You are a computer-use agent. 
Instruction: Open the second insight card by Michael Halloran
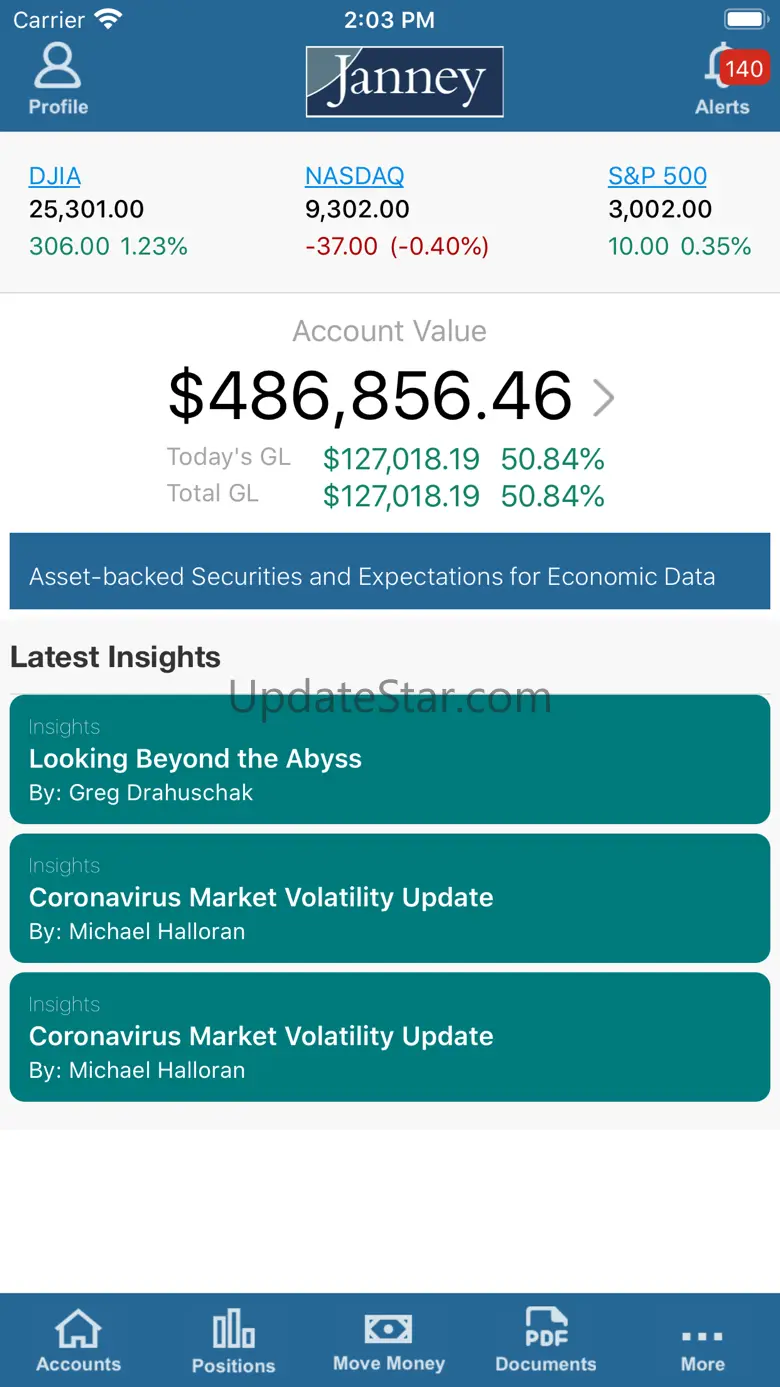390,898
